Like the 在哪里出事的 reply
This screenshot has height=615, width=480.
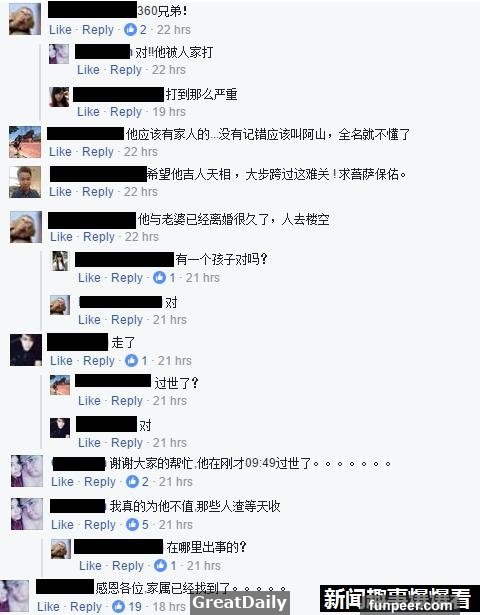91,566
